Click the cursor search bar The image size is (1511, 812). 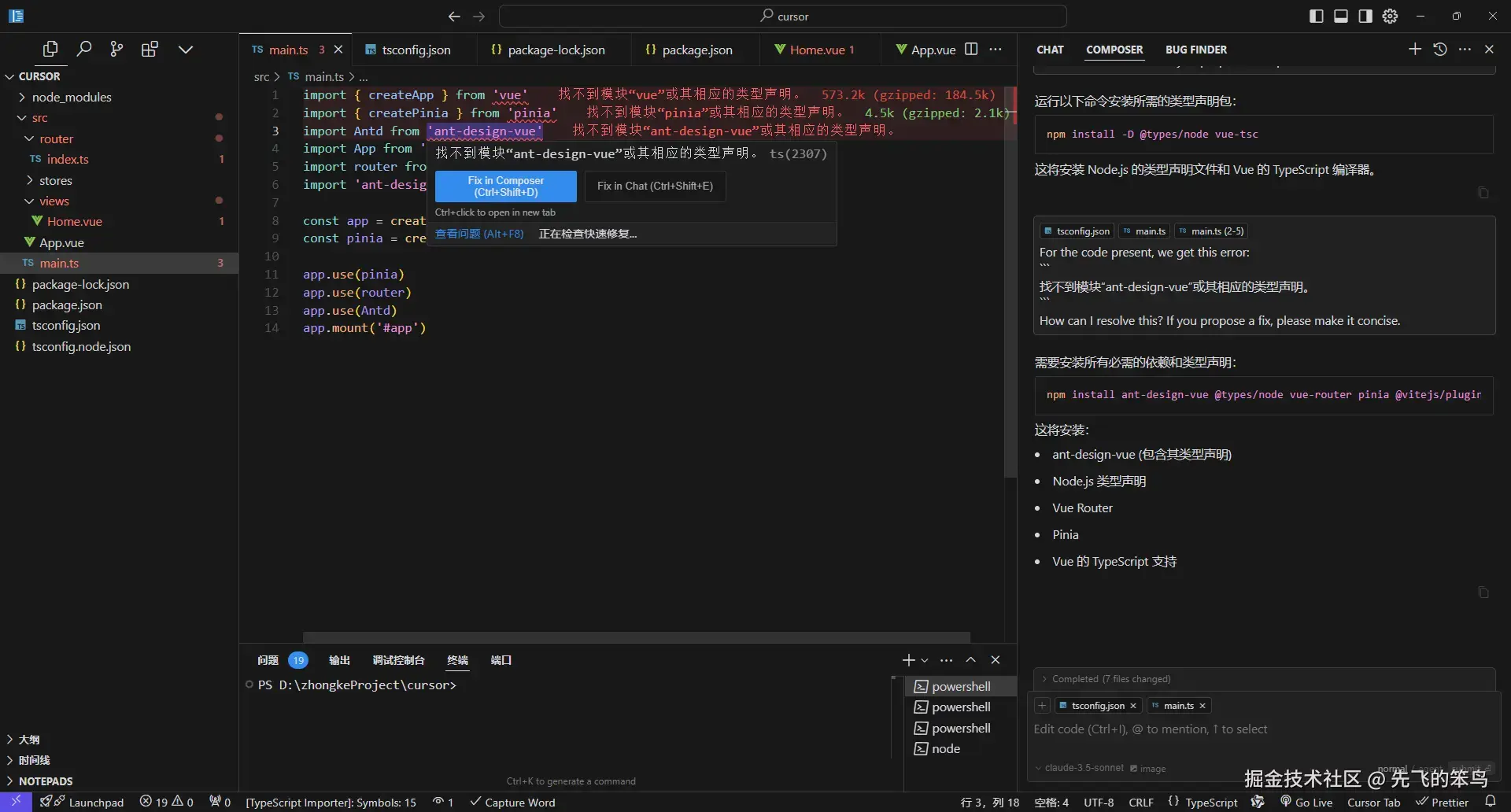tap(783, 16)
